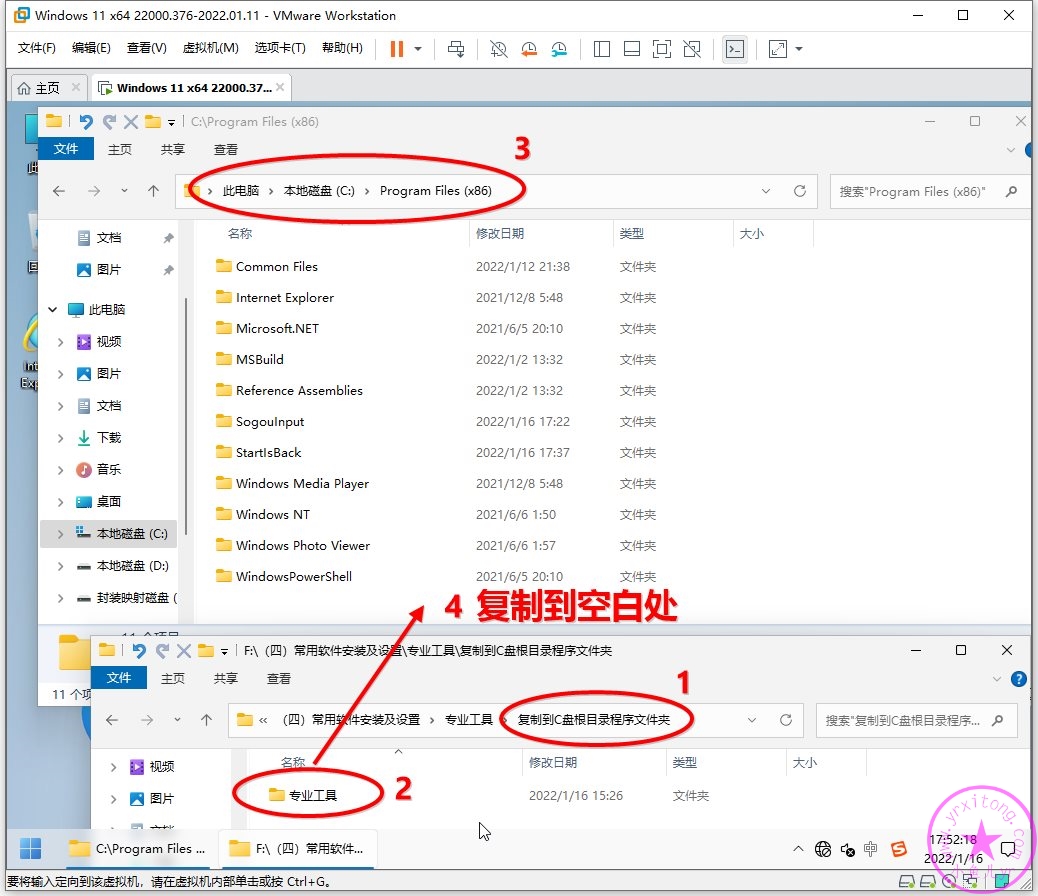Click back arrow in Program Files window
Image resolution: width=1038 pixels, height=896 pixels.
pos(59,191)
